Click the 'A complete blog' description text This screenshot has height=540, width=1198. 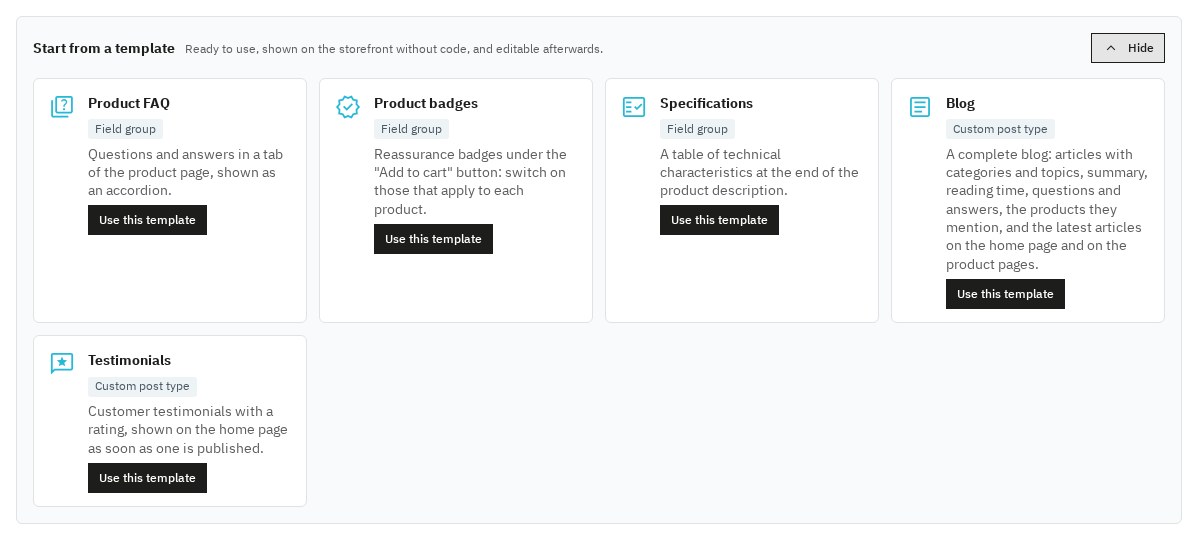coord(1047,209)
